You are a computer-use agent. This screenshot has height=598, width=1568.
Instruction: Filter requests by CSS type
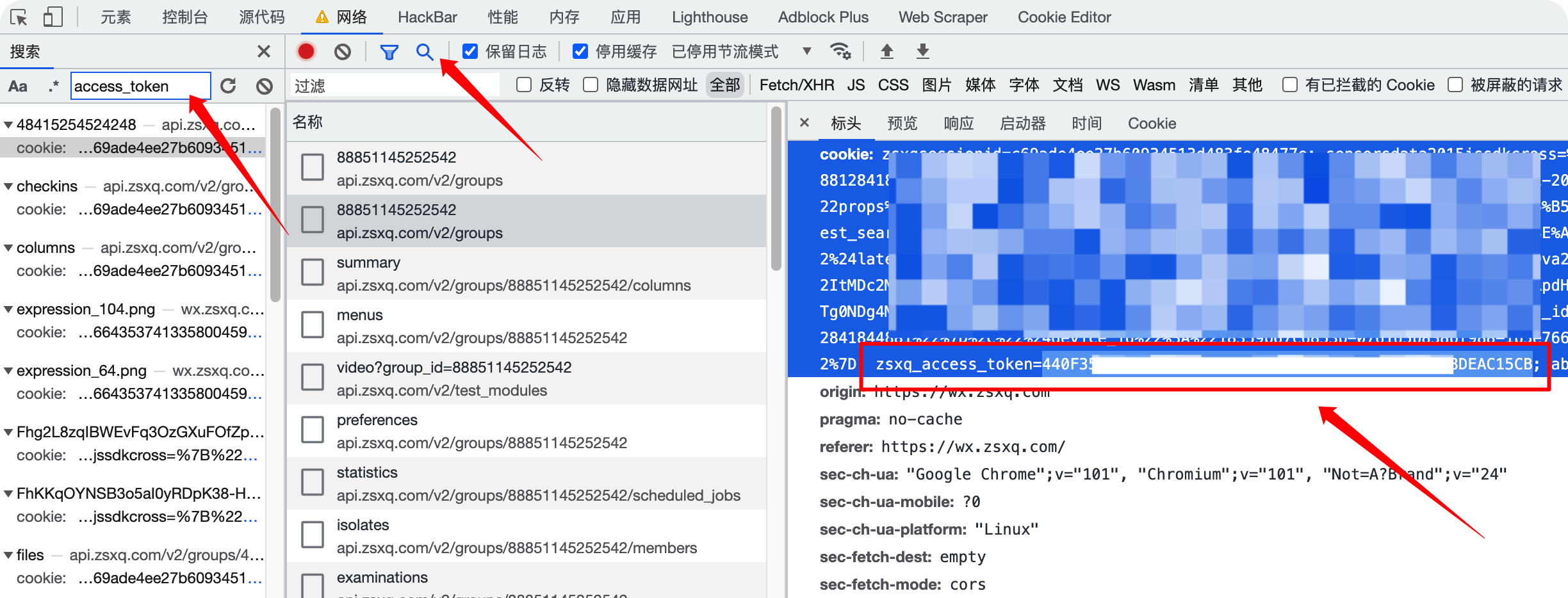point(893,85)
